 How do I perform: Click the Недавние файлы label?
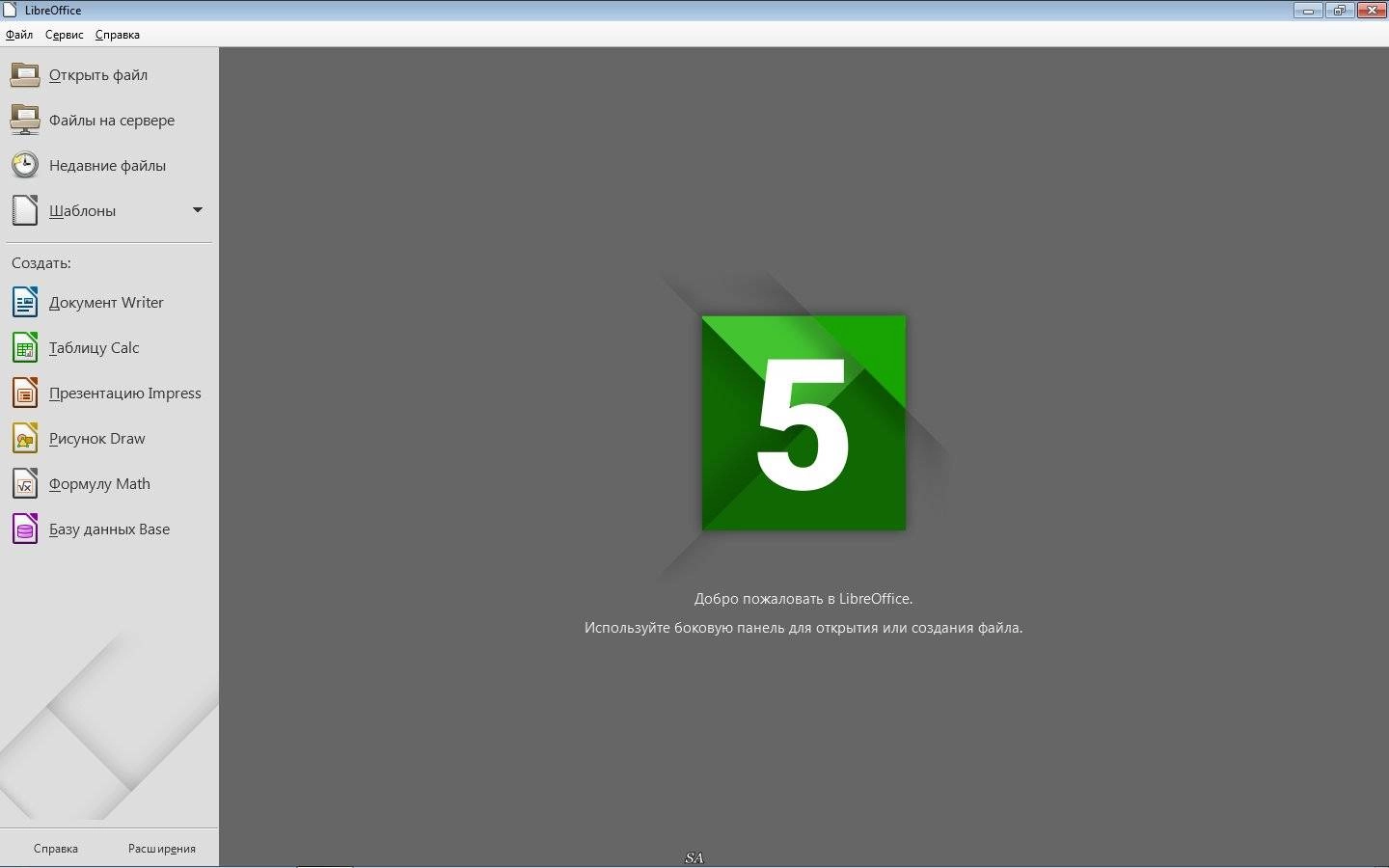coord(107,166)
